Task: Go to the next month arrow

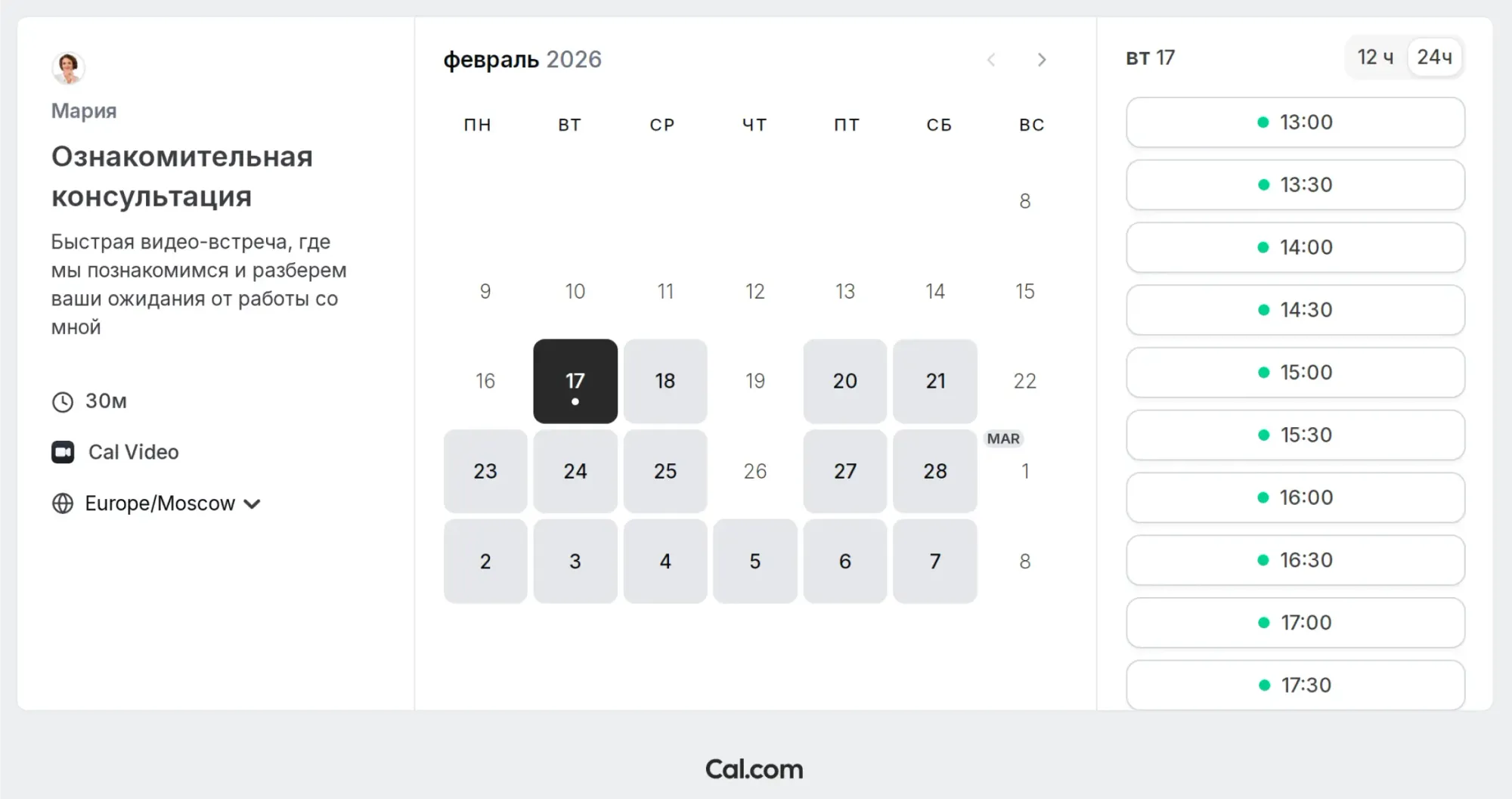Action: pyautogui.click(x=1042, y=60)
